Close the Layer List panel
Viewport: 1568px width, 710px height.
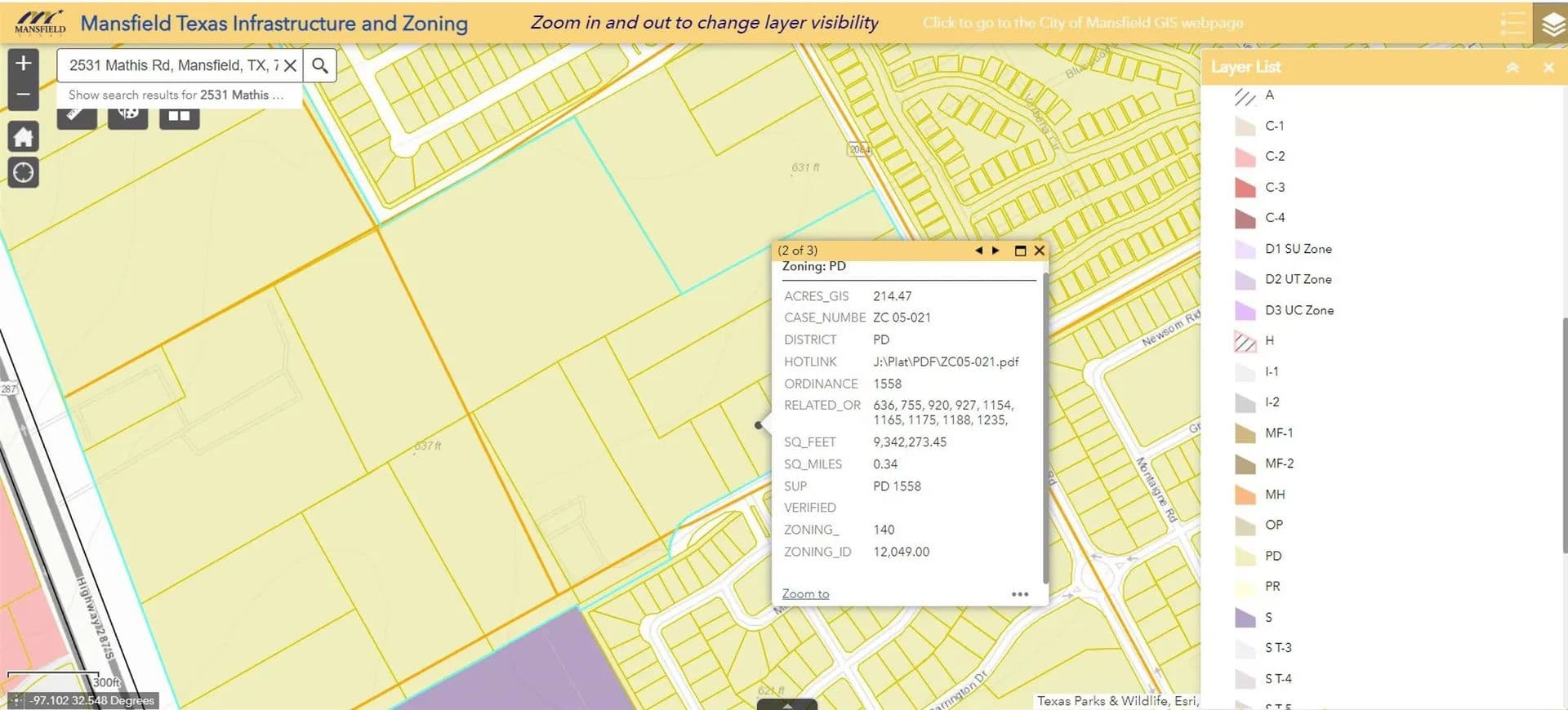[x=1548, y=68]
